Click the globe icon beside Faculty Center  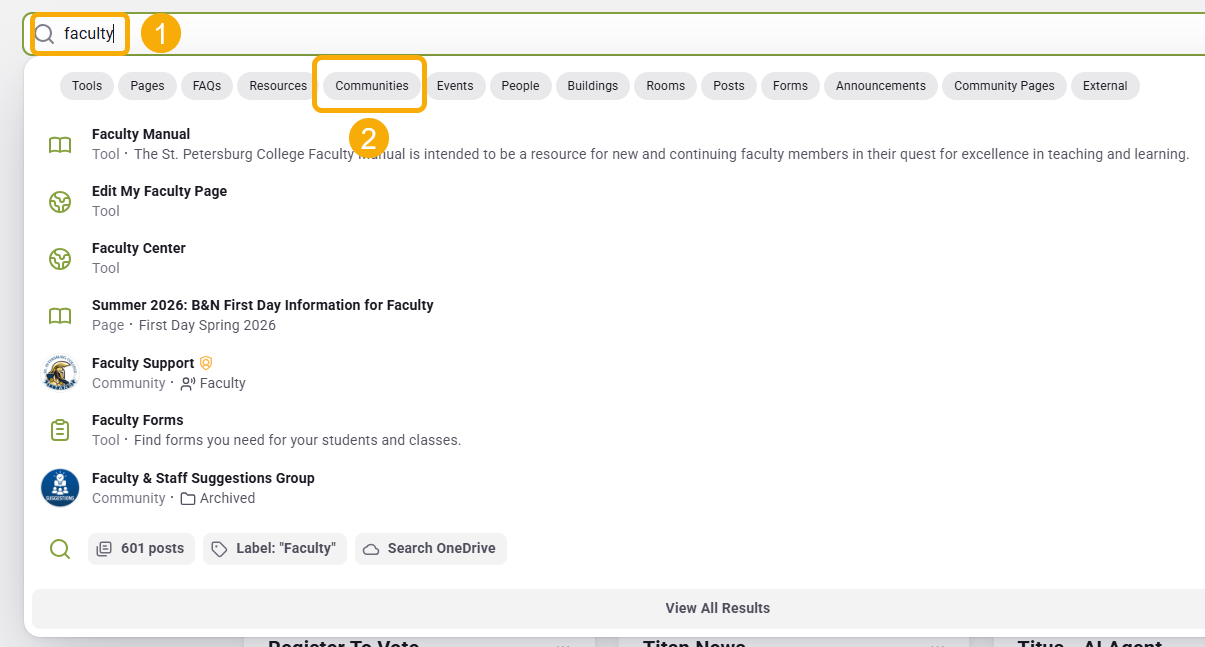(60, 259)
